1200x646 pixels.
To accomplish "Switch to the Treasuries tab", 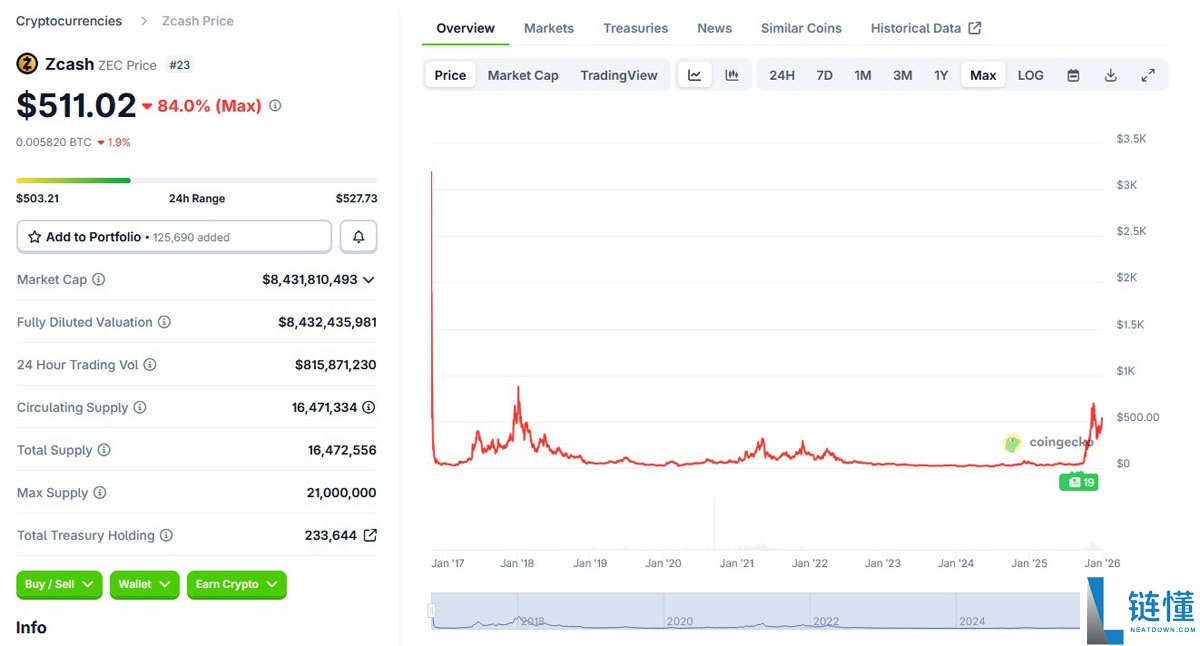I will click(636, 28).
